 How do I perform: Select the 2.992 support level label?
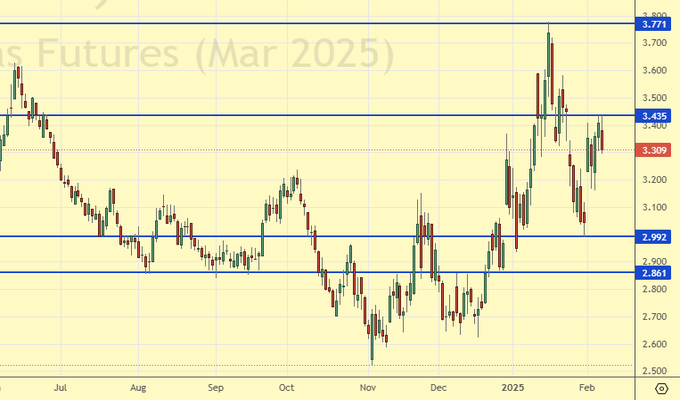pyautogui.click(x=657, y=237)
